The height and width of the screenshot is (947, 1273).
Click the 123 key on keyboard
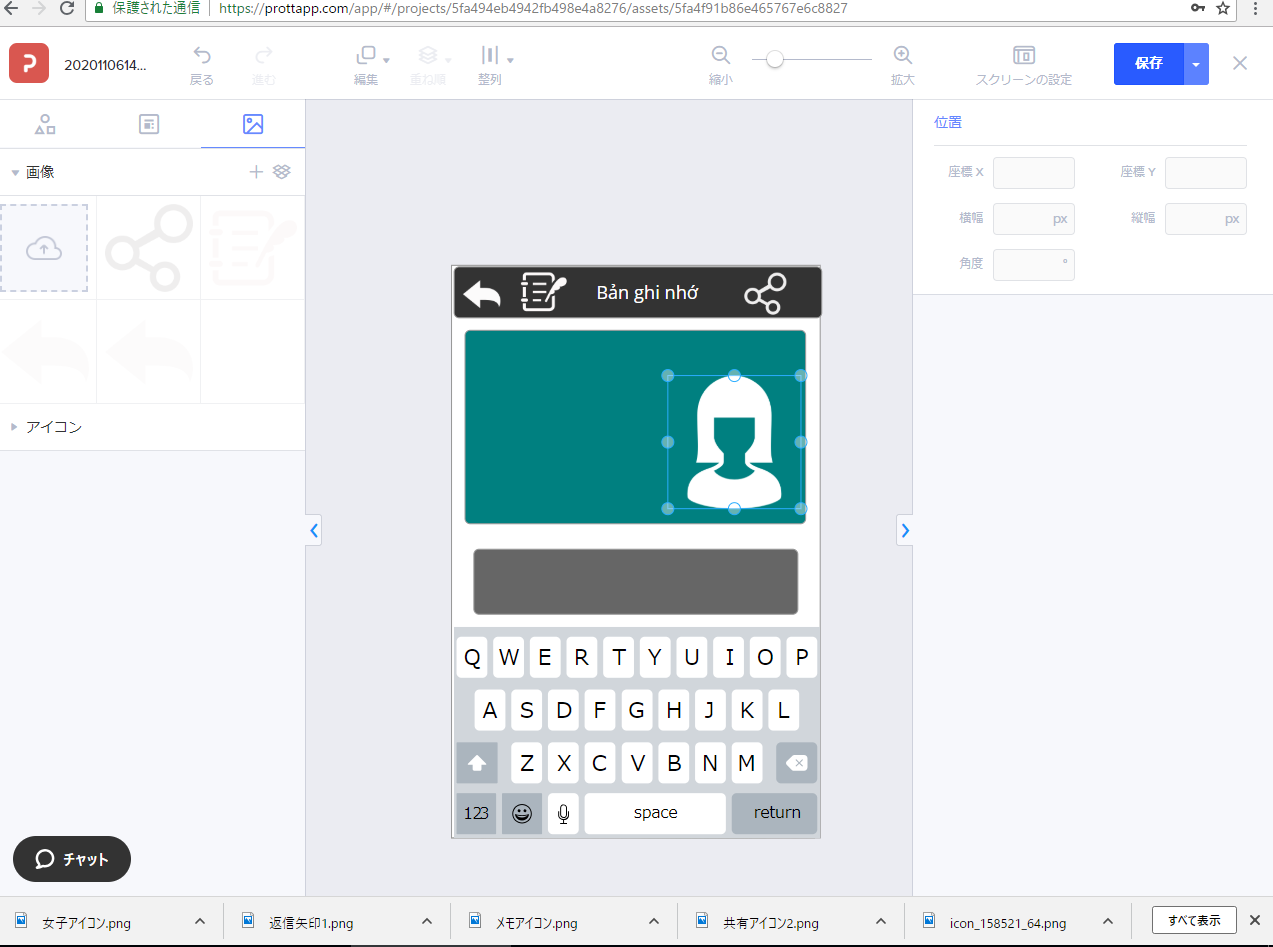coord(477,813)
